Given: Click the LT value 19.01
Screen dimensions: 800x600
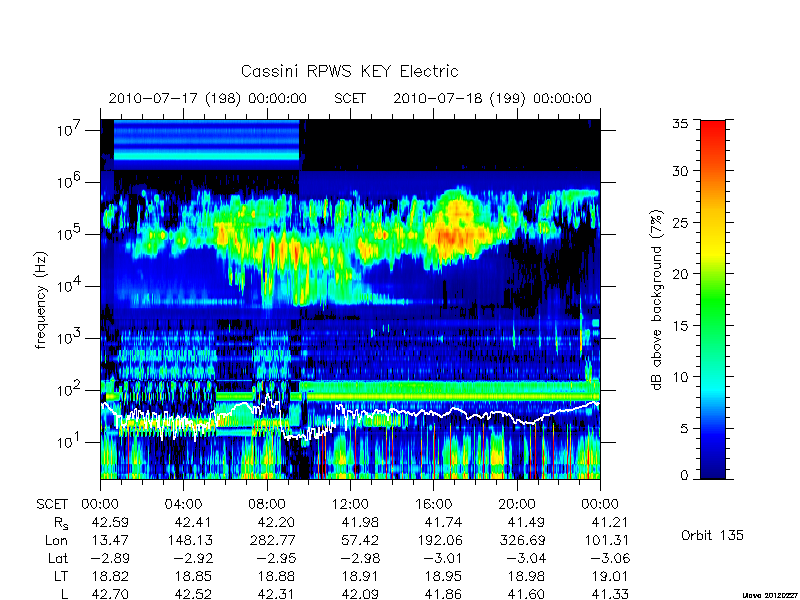Looking at the screenshot, I should coord(609,577).
